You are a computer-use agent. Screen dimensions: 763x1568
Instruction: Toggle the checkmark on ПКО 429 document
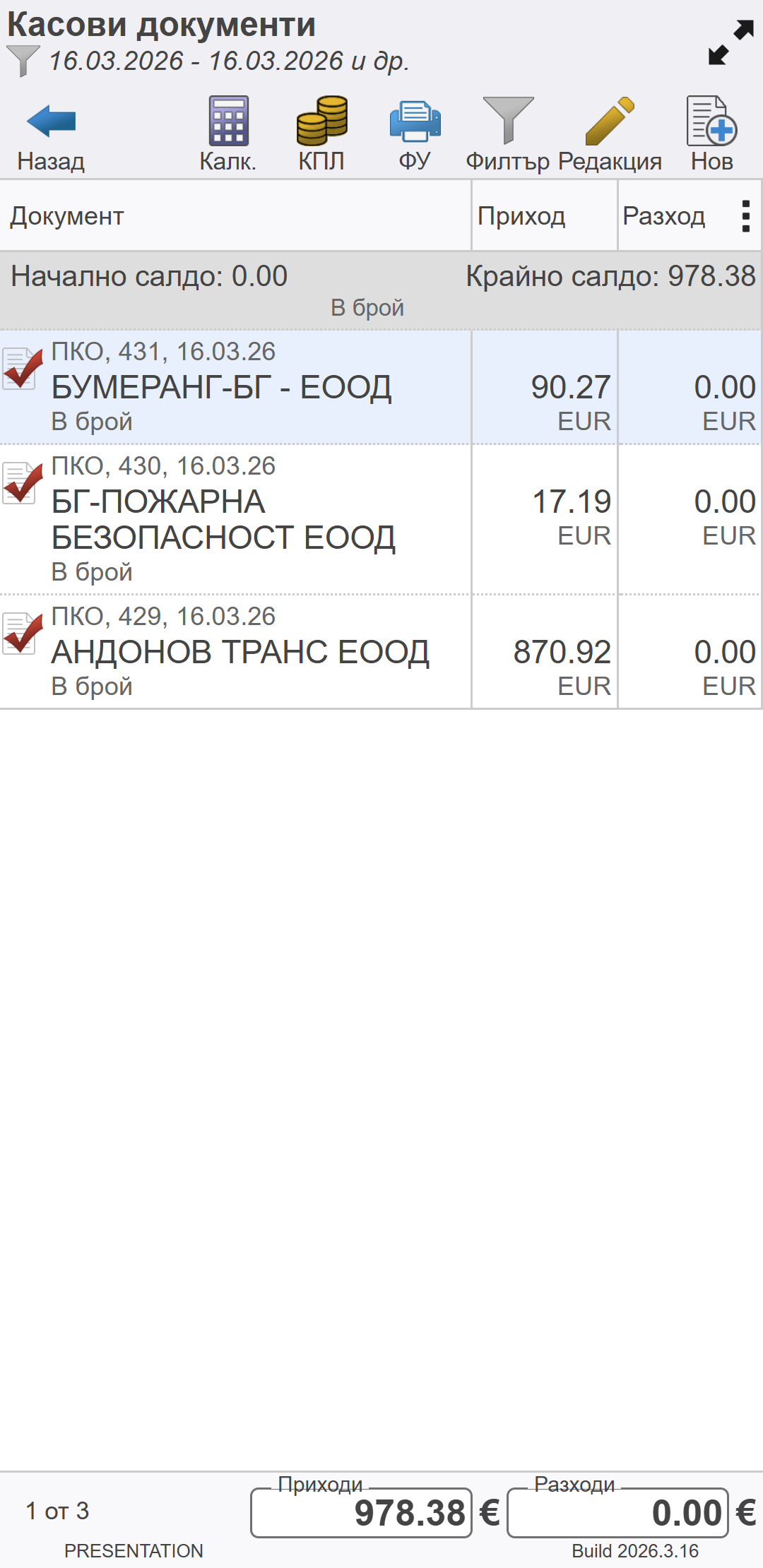tap(22, 633)
